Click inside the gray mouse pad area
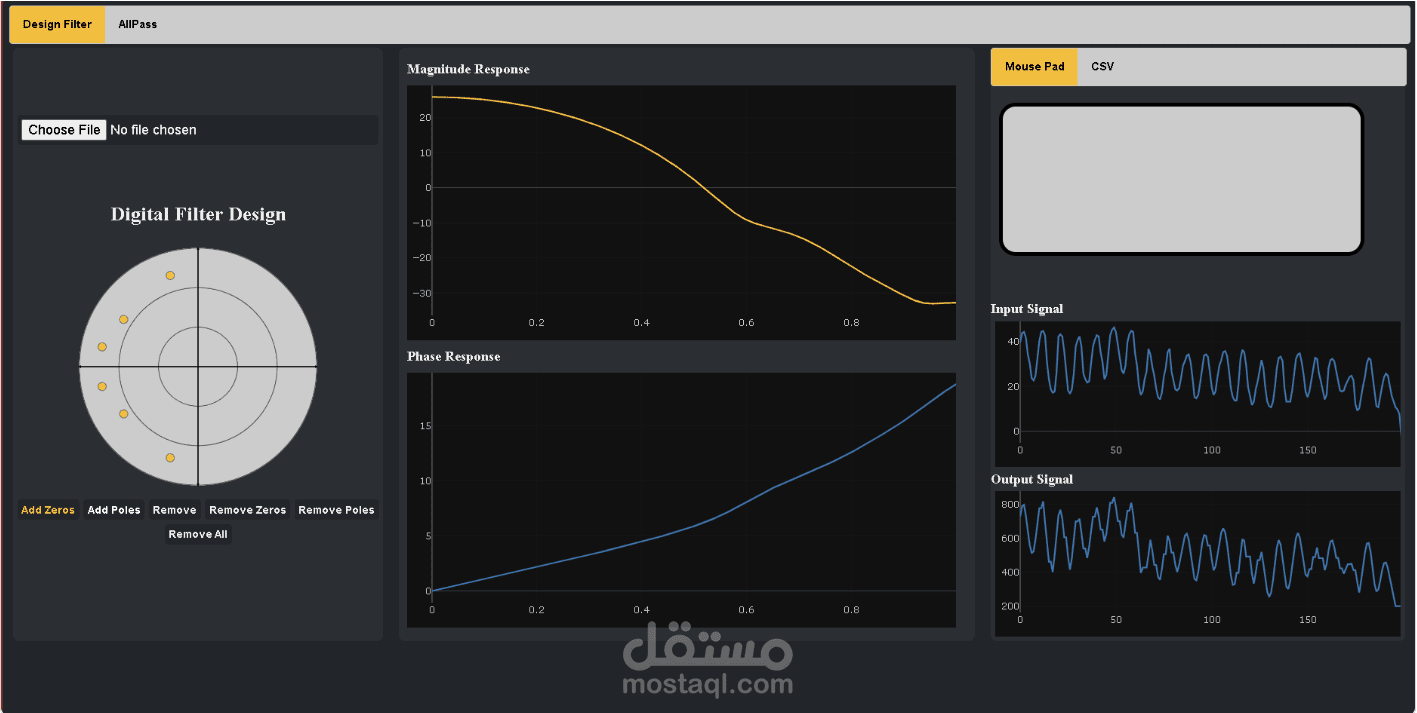 coord(1182,180)
